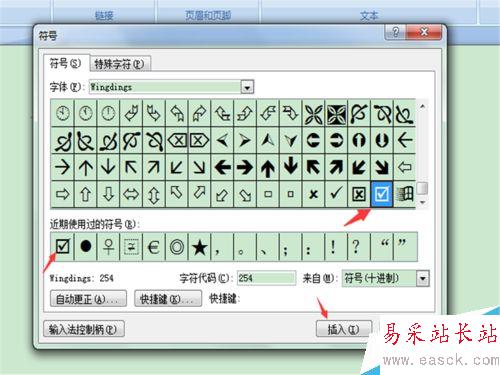Choose the bold up arrow symbol
The width and height of the screenshot is (500, 375).
268,167
